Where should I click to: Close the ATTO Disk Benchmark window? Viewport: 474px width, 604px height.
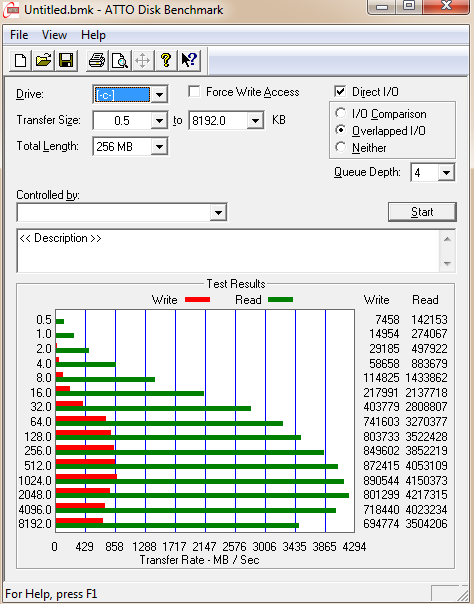click(x=447, y=7)
